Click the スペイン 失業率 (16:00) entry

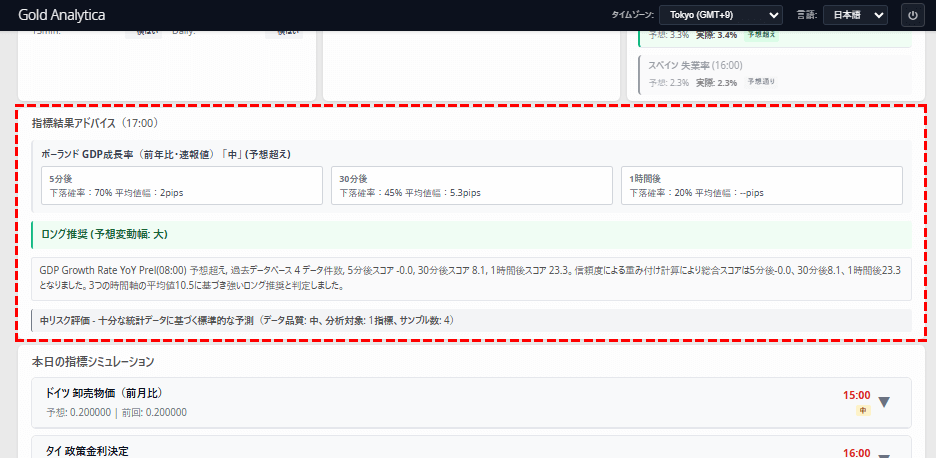tap(775, 74)
